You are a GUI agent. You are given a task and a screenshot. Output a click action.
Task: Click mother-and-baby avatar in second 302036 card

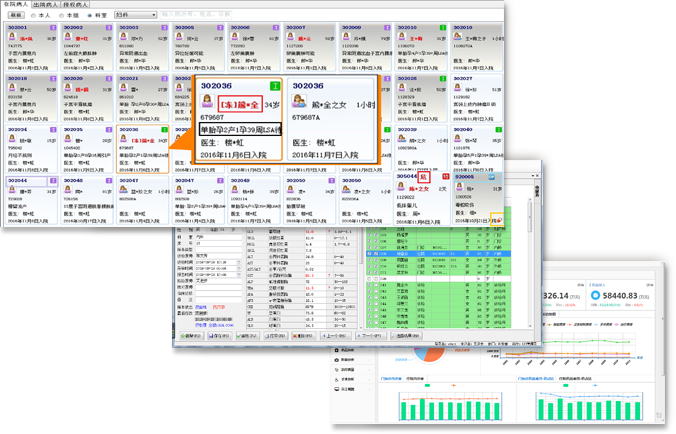pyautogui.click(x=301, y=103)
